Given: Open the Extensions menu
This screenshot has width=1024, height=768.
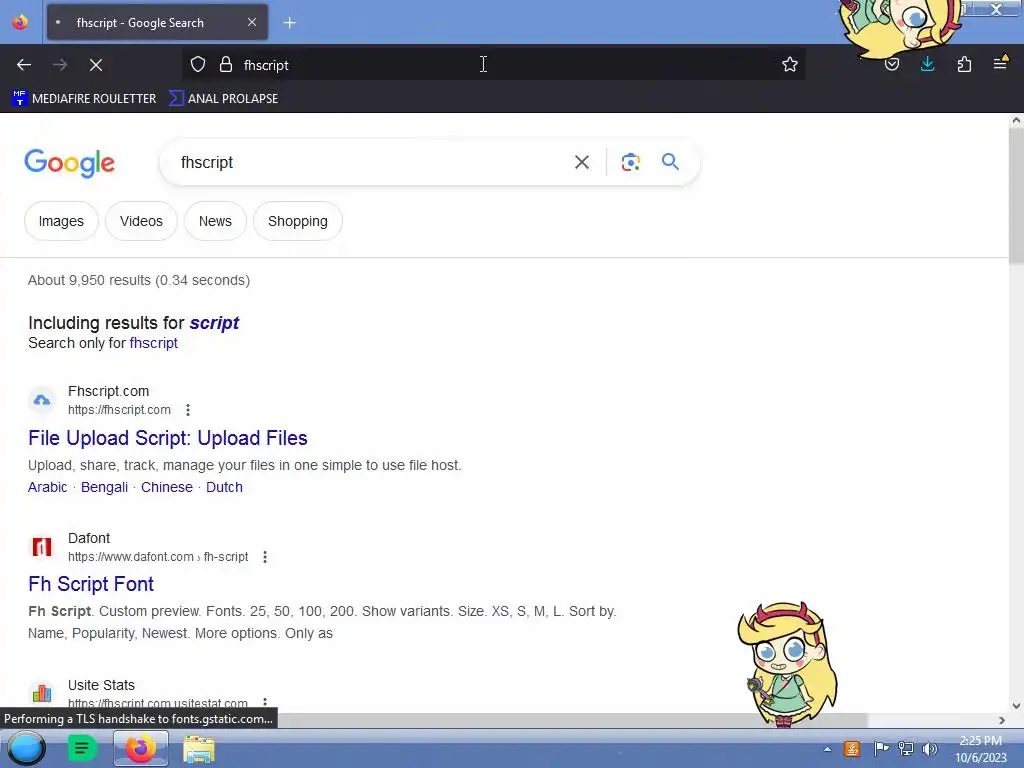Looking at the screenshot, I should (964, 65).
